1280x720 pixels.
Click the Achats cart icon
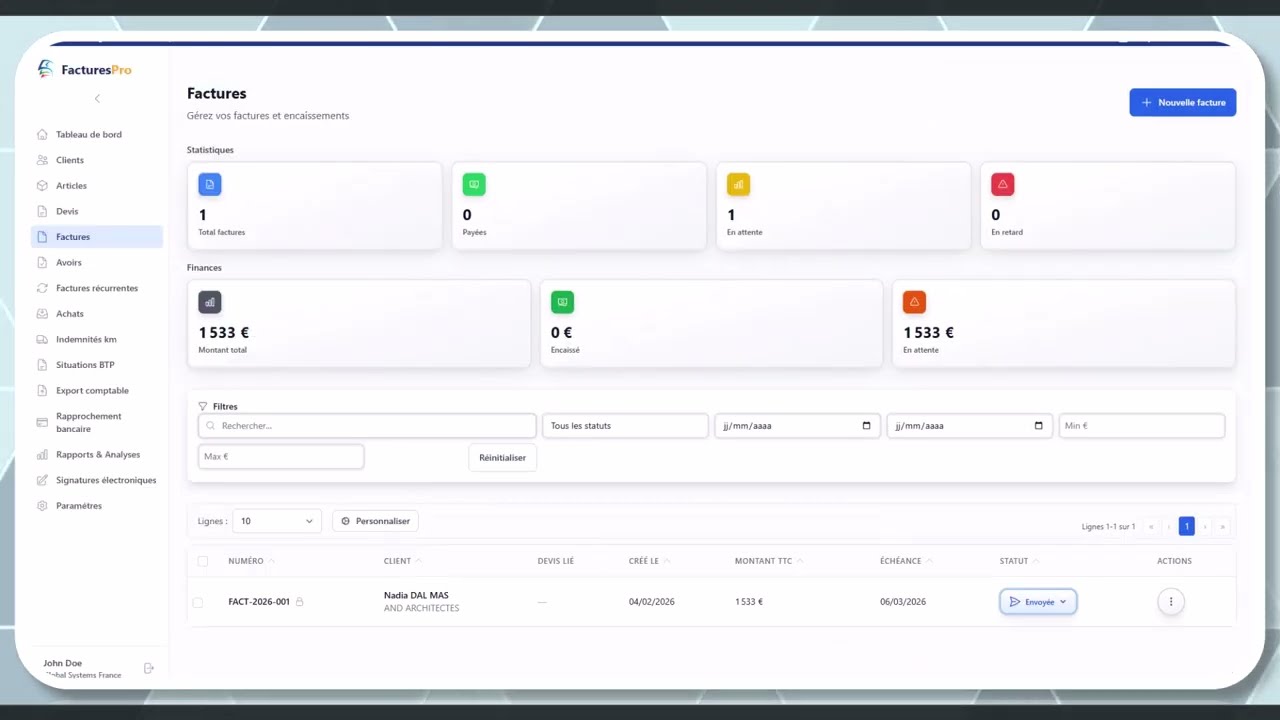42,314
